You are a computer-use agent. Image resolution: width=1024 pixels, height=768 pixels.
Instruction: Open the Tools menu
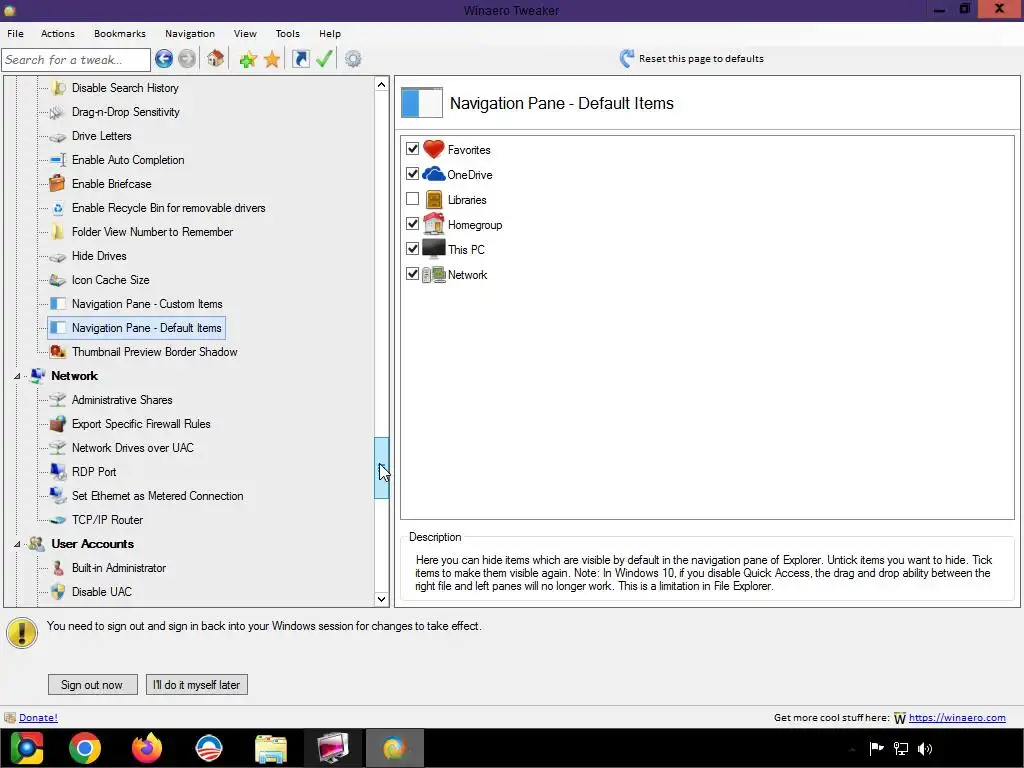tap(287, 33)
